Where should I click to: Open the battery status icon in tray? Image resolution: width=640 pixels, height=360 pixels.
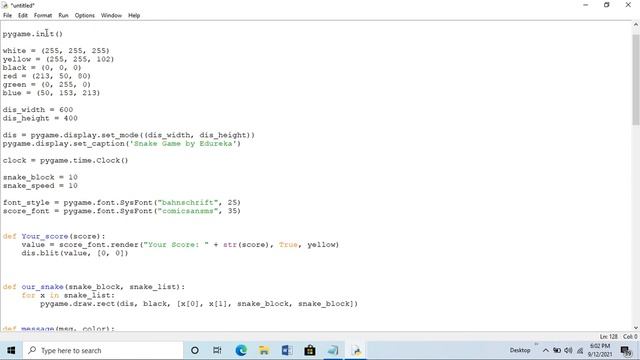click(557, 350)
